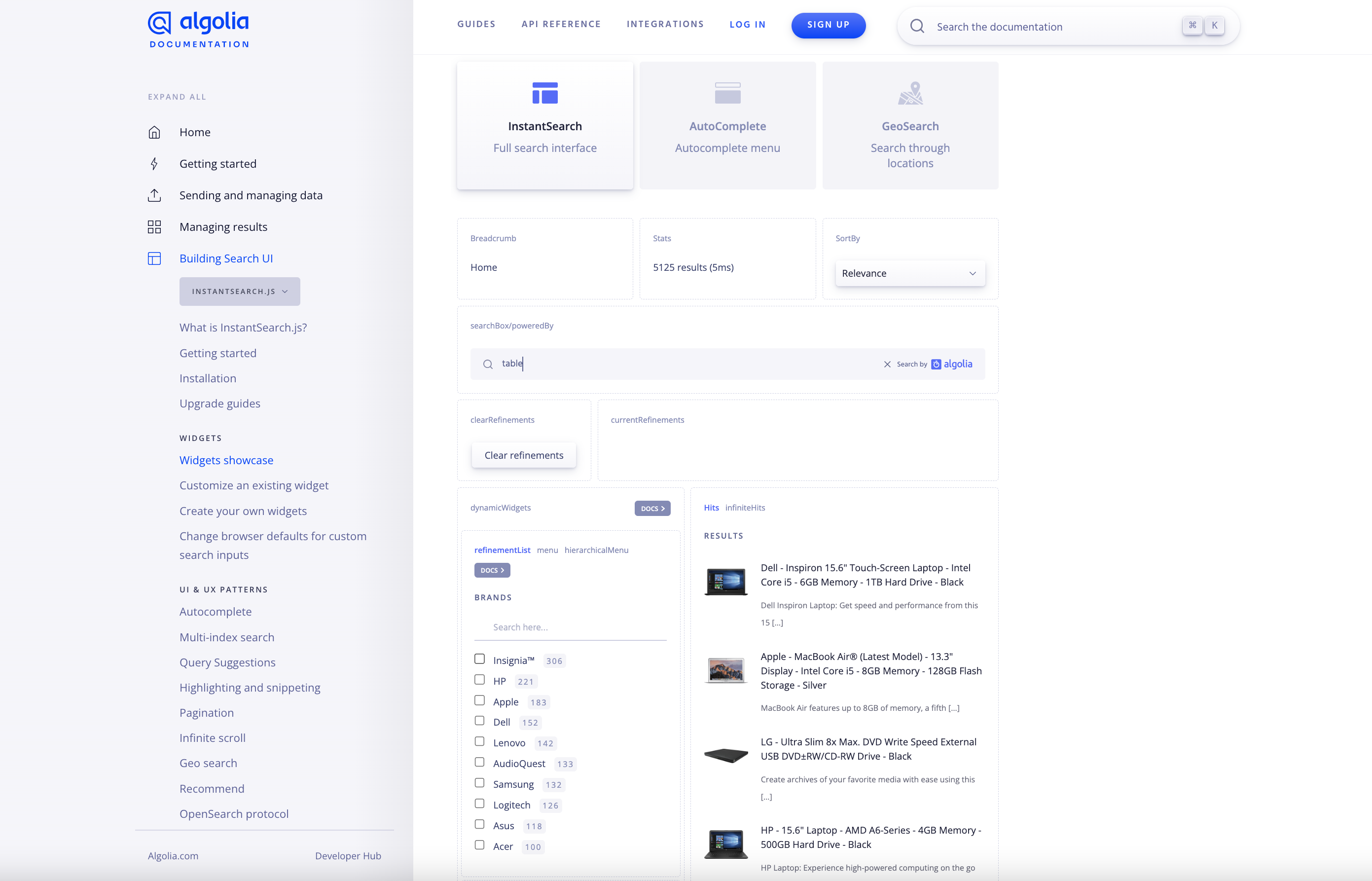Collapse all sections via Expand All toggle
Image resolution: width=1372 pixels, height=881 pixels.
(177, 97)
